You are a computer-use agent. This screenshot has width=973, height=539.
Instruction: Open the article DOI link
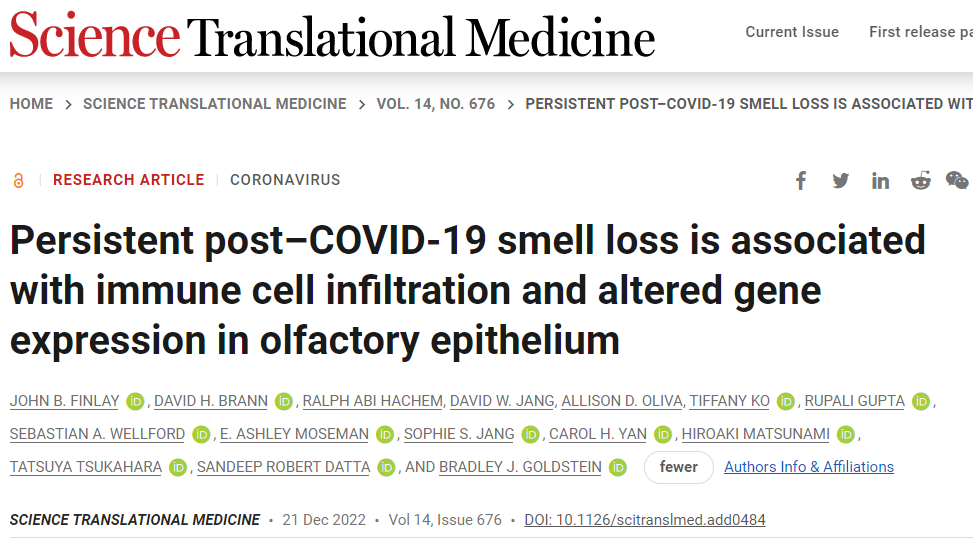pos(645,520)
